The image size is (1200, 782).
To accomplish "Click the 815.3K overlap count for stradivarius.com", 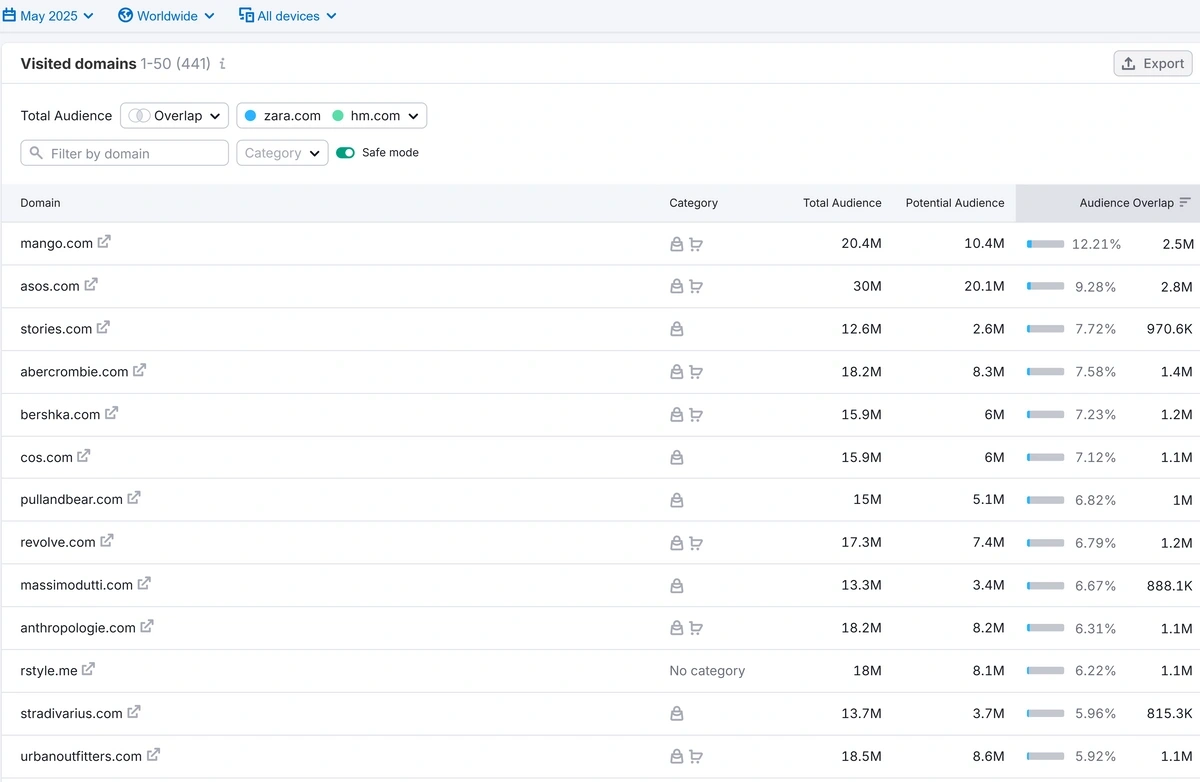I will click(1169, 714).
